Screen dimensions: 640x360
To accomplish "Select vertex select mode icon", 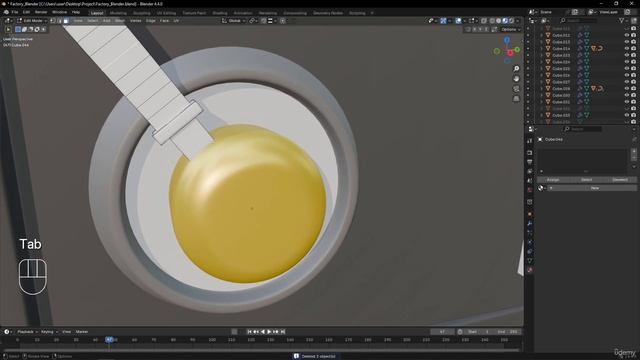I will pos(53,20).
